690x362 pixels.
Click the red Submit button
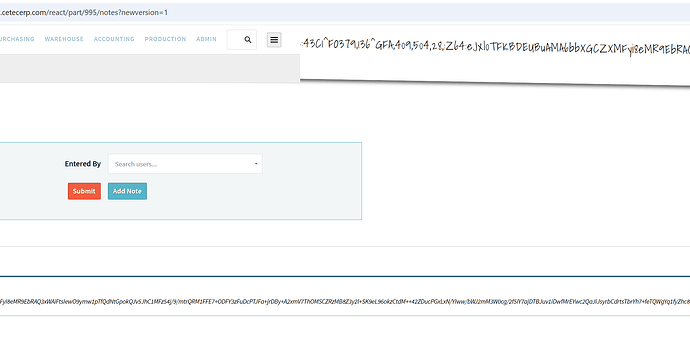pyautogui.click(x=84, y=191)
